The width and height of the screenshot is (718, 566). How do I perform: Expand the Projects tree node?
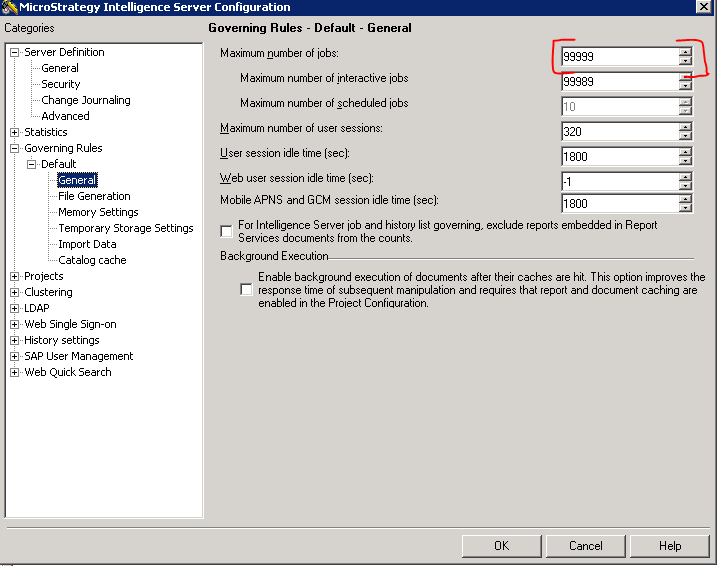[x=15, y=277]
